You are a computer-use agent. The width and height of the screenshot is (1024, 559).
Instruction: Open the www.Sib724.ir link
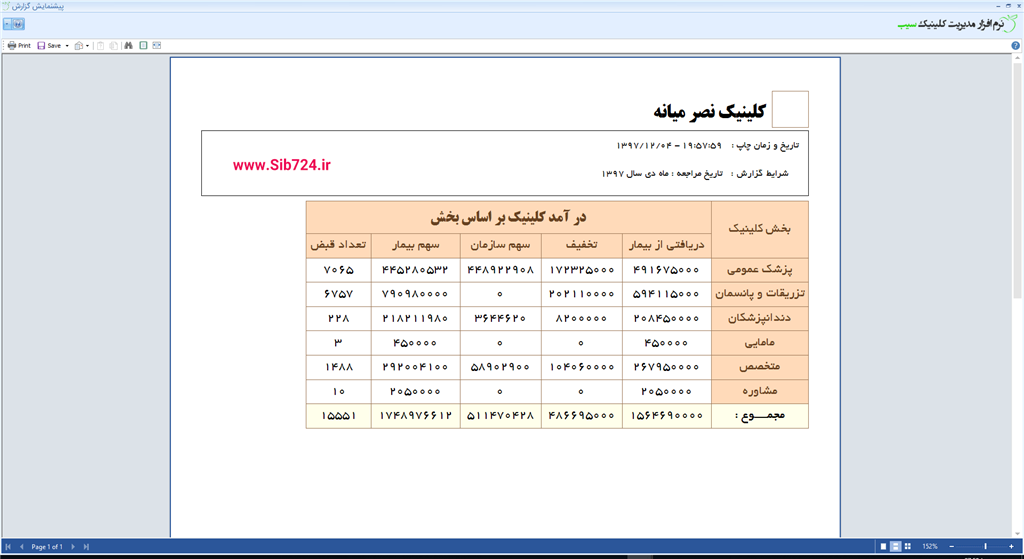(x=281, y=165)
